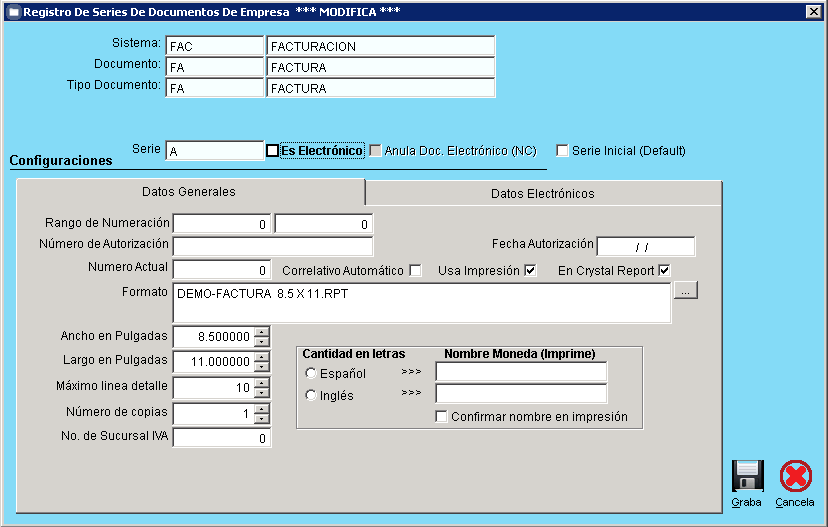828x527 pixels.
Task: Click the Graba floppy disk icon
Action: click(x=747, y=476)
